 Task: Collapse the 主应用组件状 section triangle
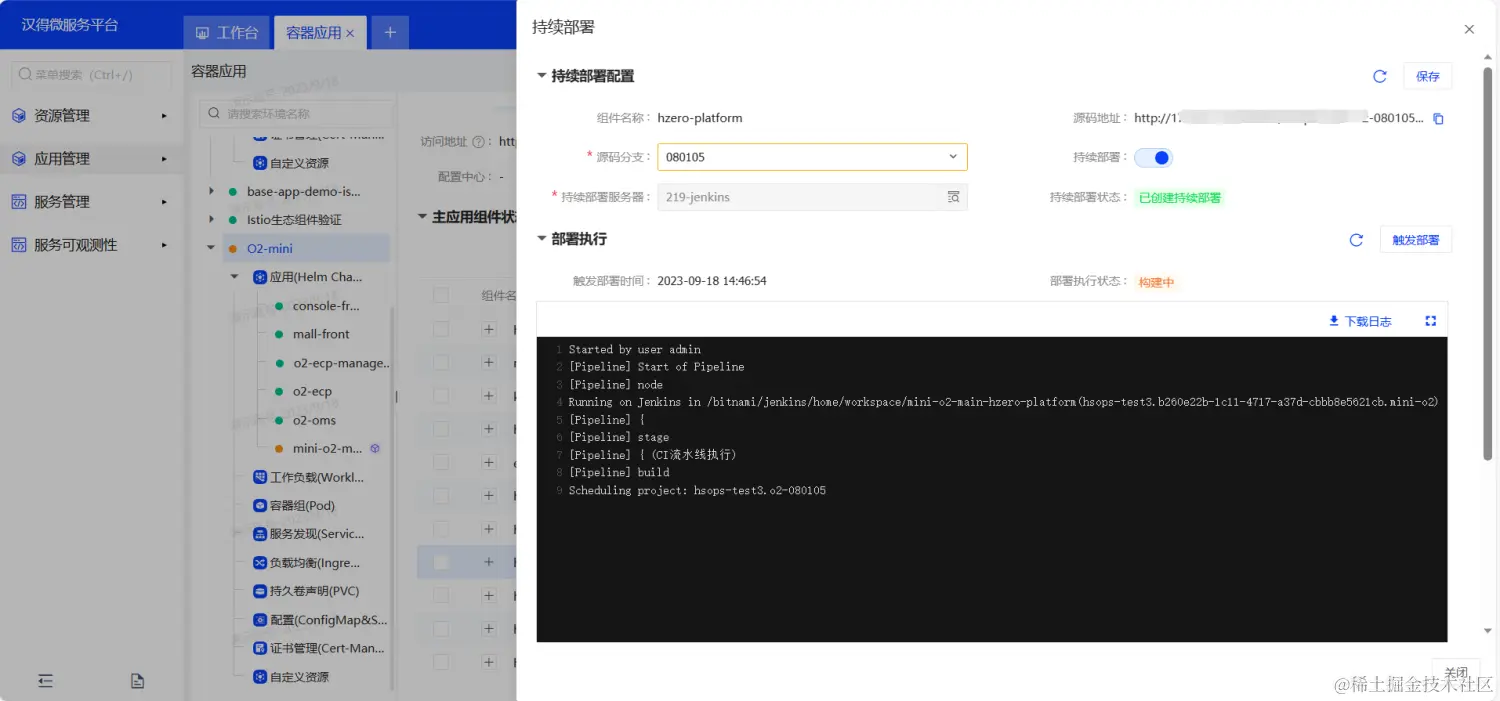click(x=422, y=216)
